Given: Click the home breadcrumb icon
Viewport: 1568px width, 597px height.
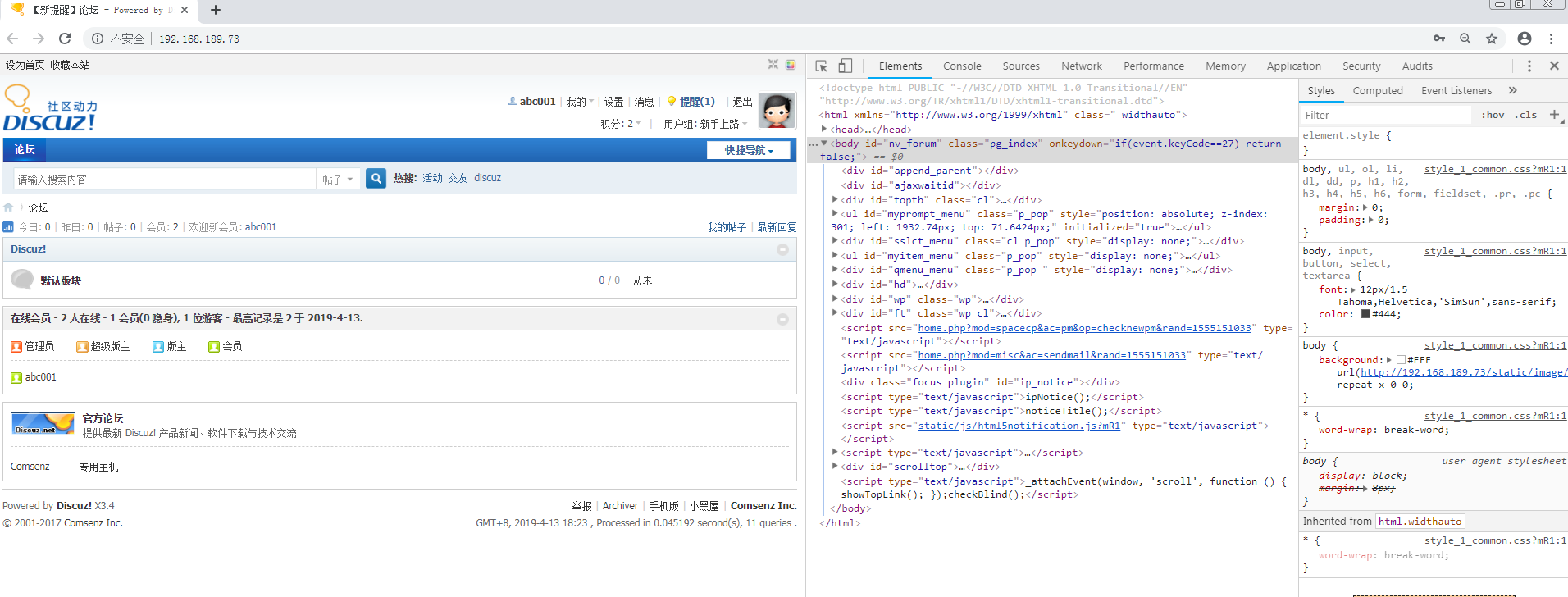Looking at the screenshot, I should pos(8,207).
